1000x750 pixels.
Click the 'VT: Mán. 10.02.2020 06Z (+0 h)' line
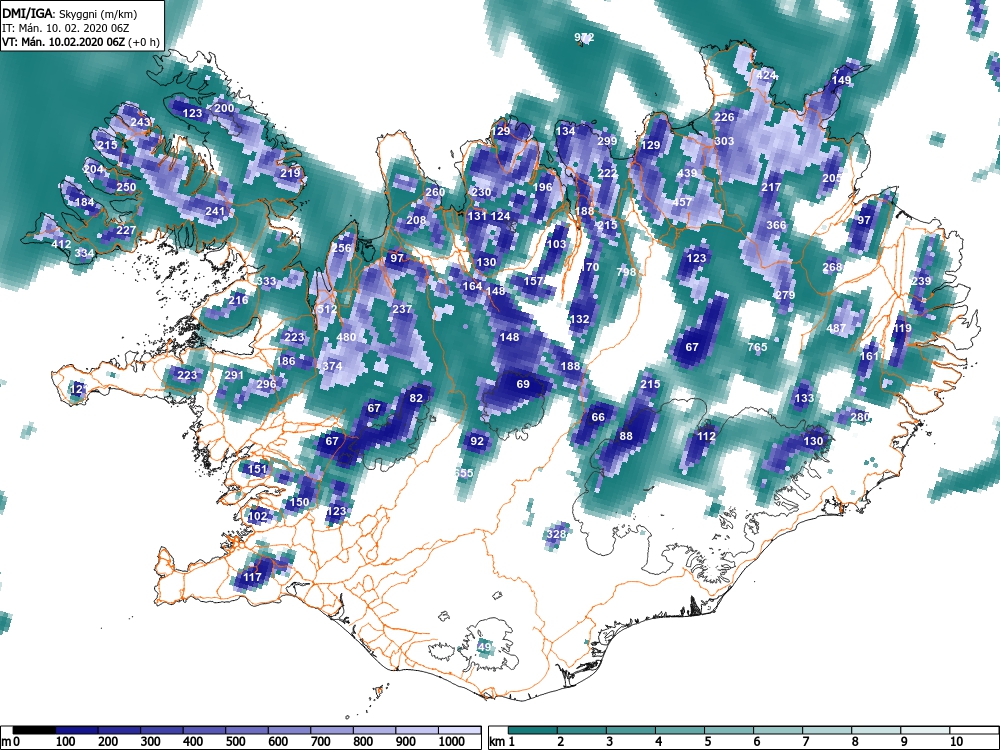pos(80,42)
